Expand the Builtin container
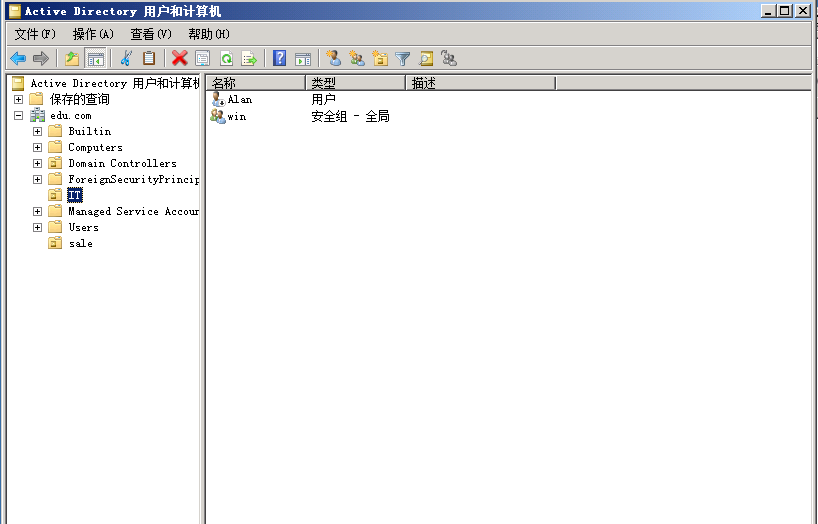 [x=38, y=132]
